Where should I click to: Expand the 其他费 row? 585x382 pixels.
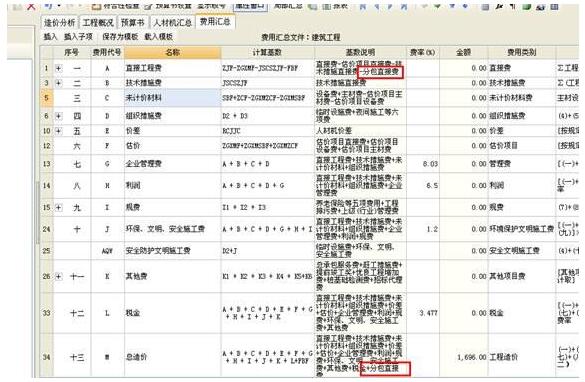59,276
